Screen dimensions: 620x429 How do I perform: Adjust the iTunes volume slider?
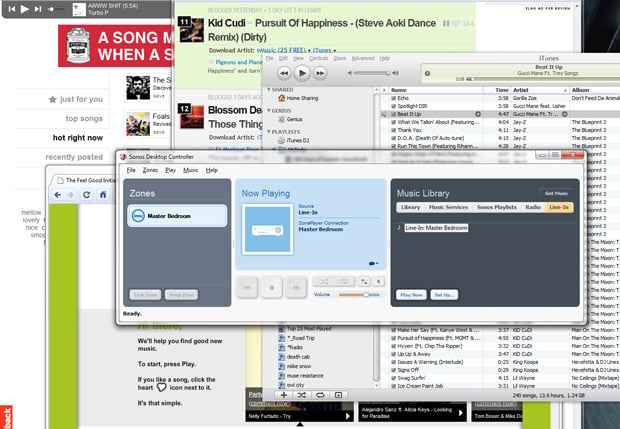372,73
